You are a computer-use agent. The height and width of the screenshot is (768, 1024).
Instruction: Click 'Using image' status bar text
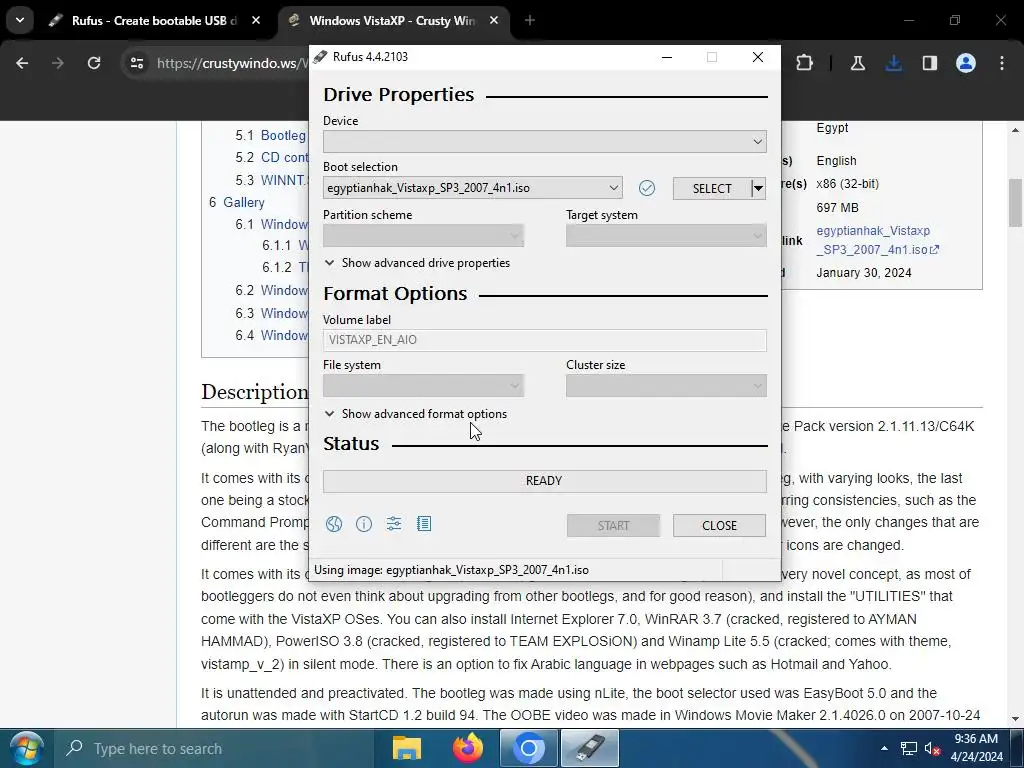(x=451, y=569)
